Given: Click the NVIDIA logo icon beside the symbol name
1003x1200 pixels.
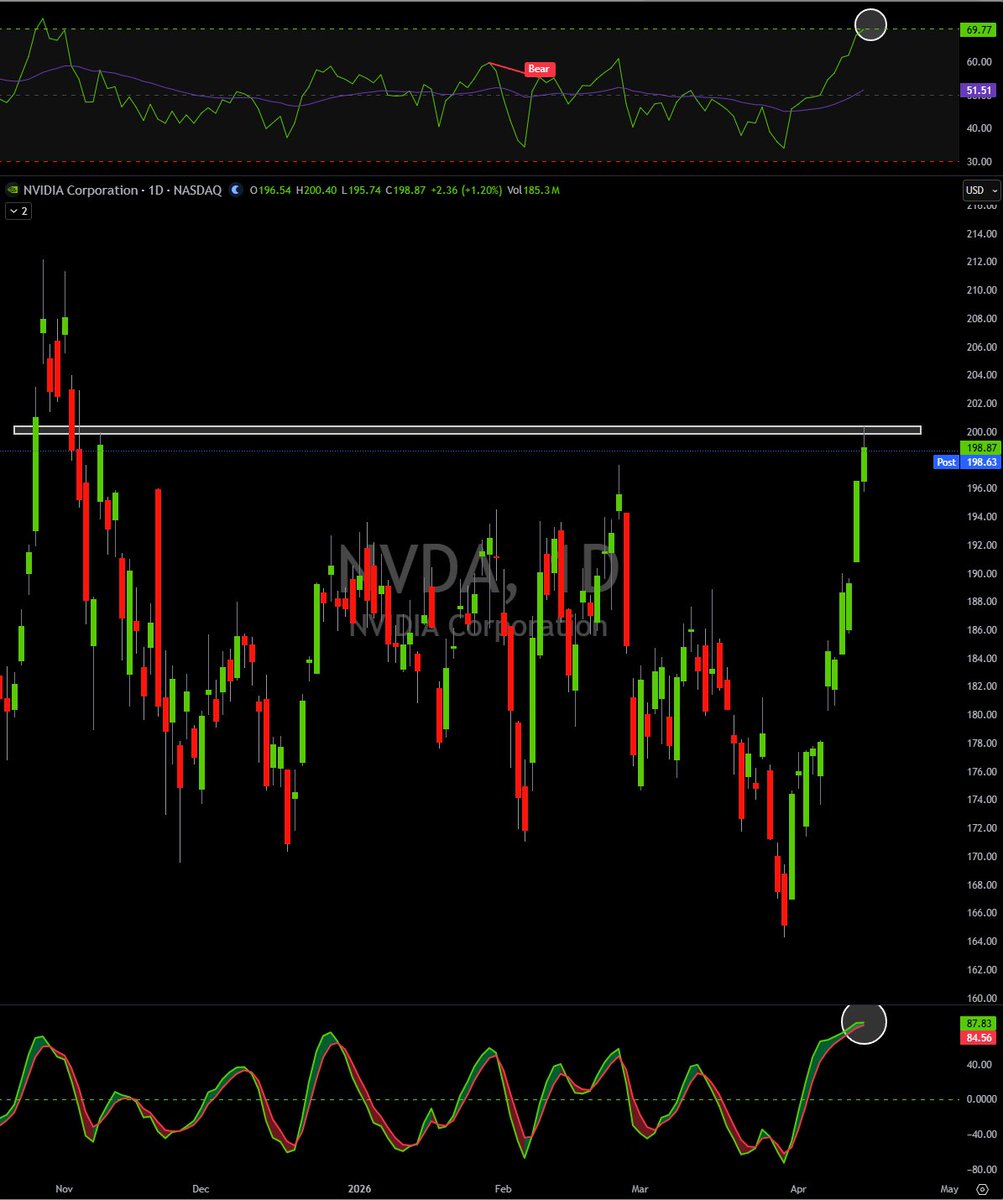Looking at the screenshot, I should tap(12, 190).
